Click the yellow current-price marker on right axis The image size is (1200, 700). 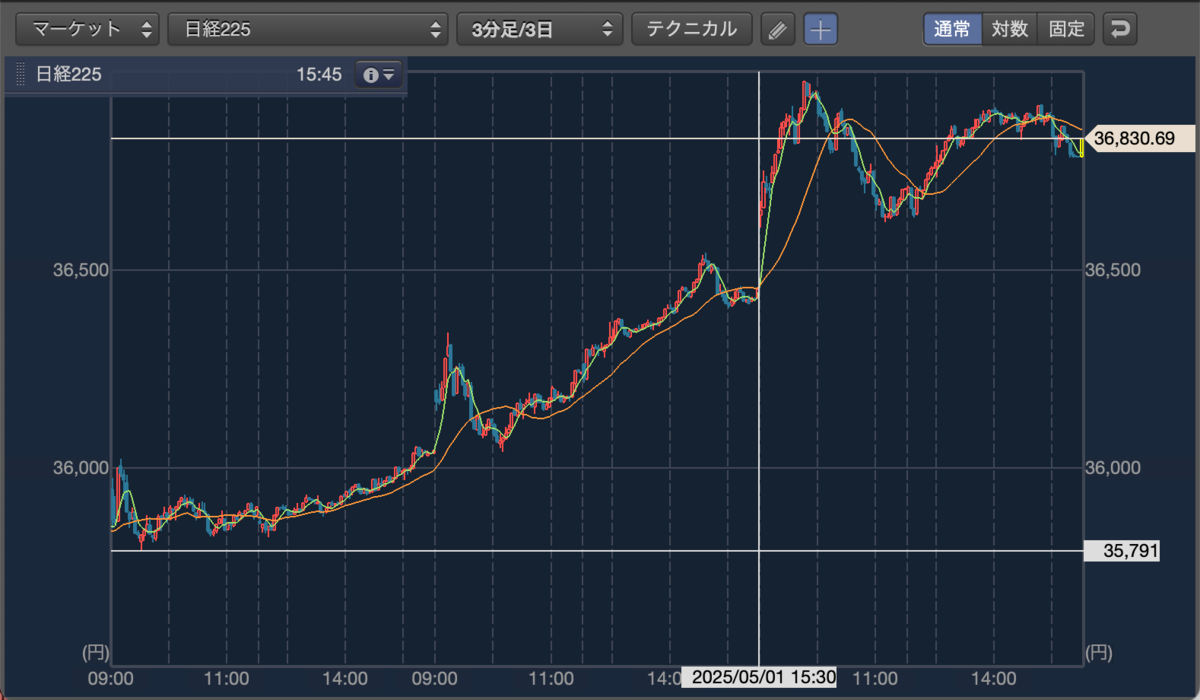click(x=1081, y=149)
